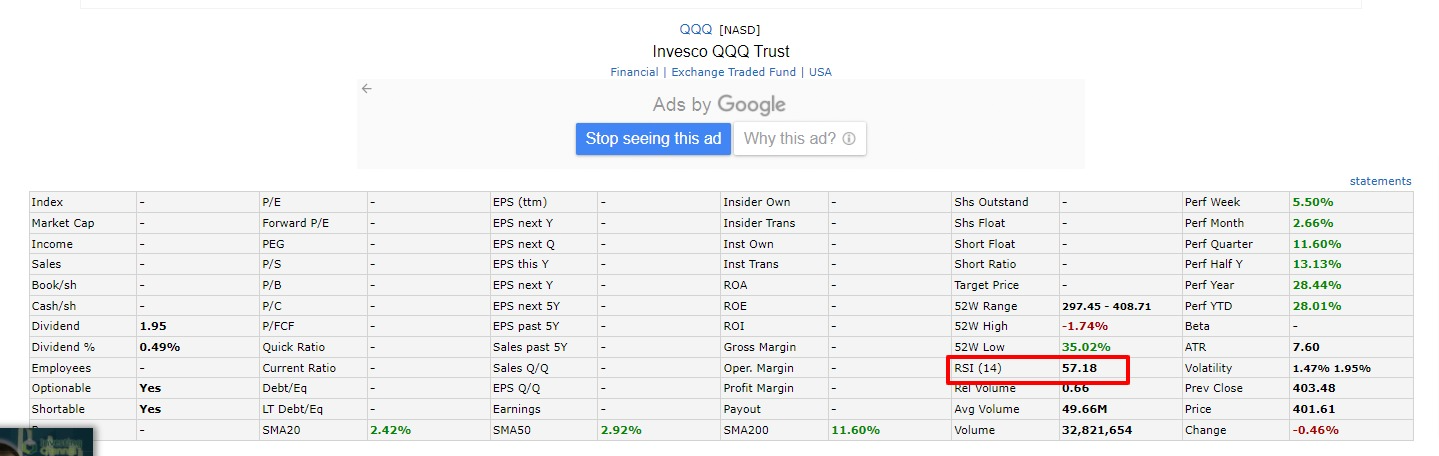
Task: Click the Payout label
Action: click(742, 409)
